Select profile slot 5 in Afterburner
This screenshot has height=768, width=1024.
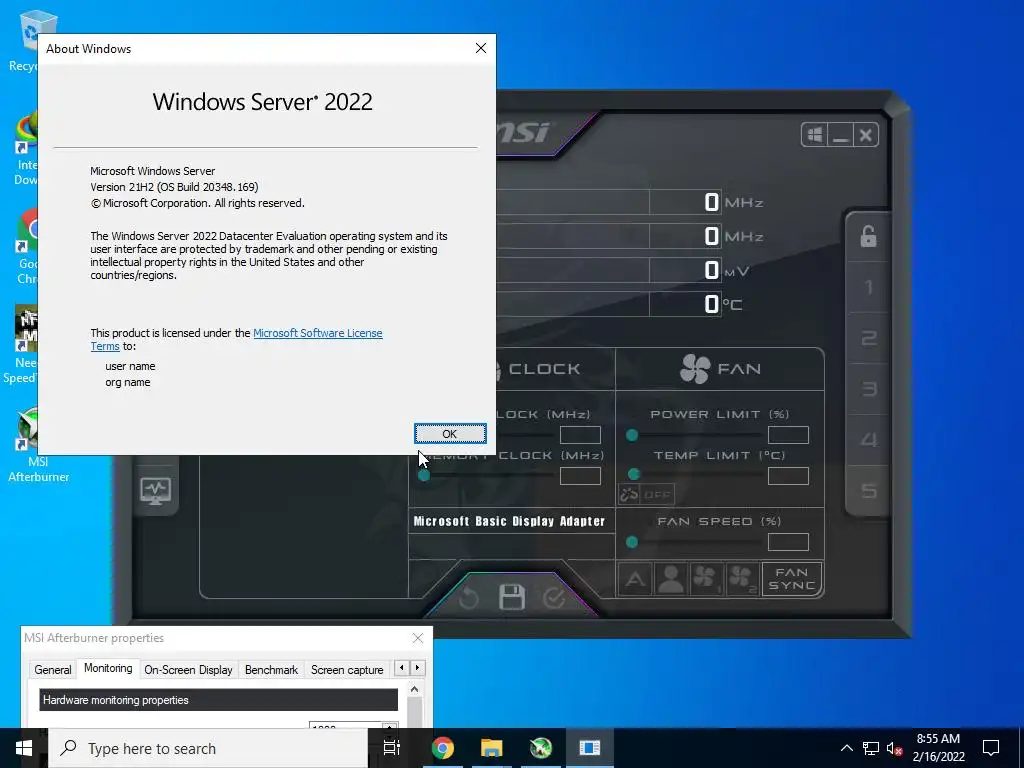coord(868,490)
